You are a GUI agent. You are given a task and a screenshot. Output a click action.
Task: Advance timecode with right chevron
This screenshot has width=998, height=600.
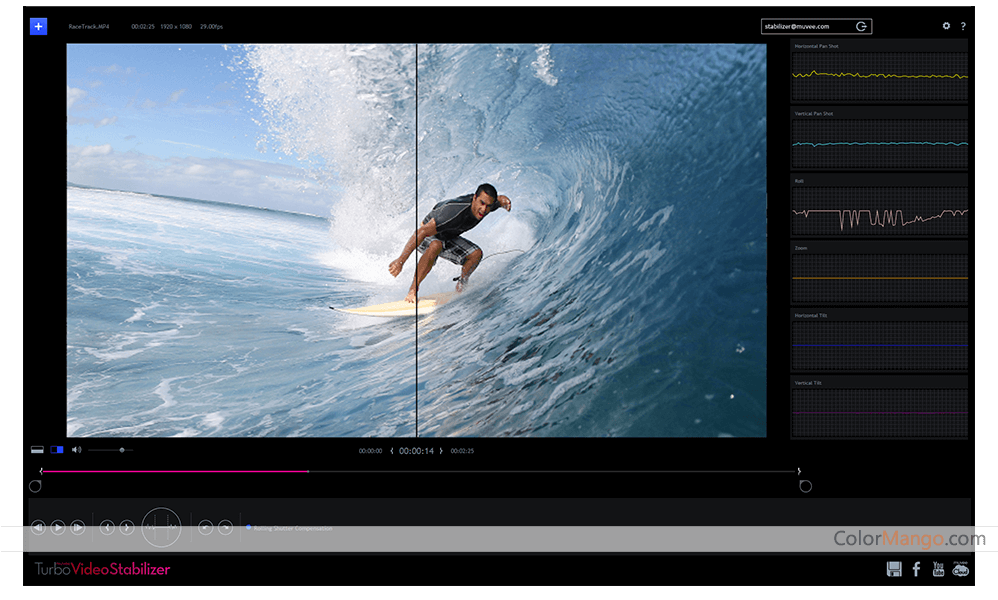pyautogui.click(x=441, y=451)
